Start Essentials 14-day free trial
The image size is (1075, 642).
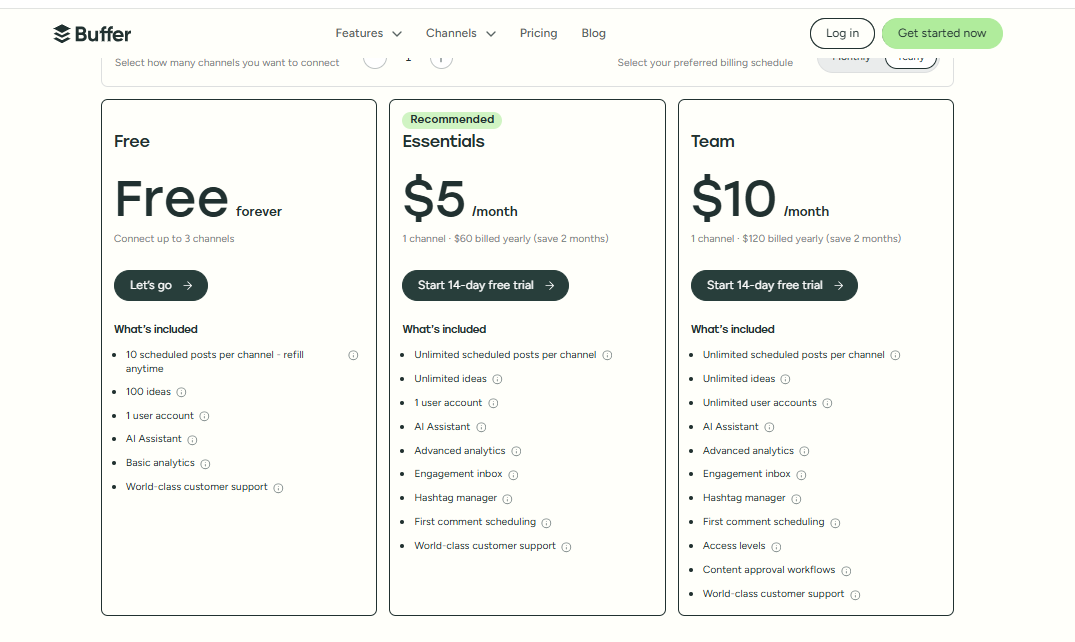coord(485,285)
